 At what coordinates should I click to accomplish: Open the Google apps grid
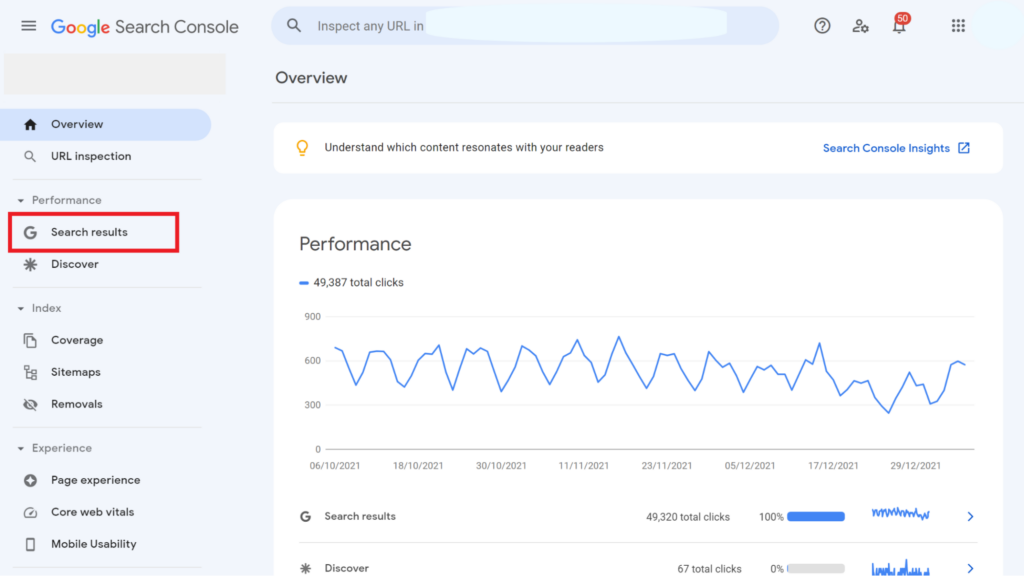tap(958, 26)
